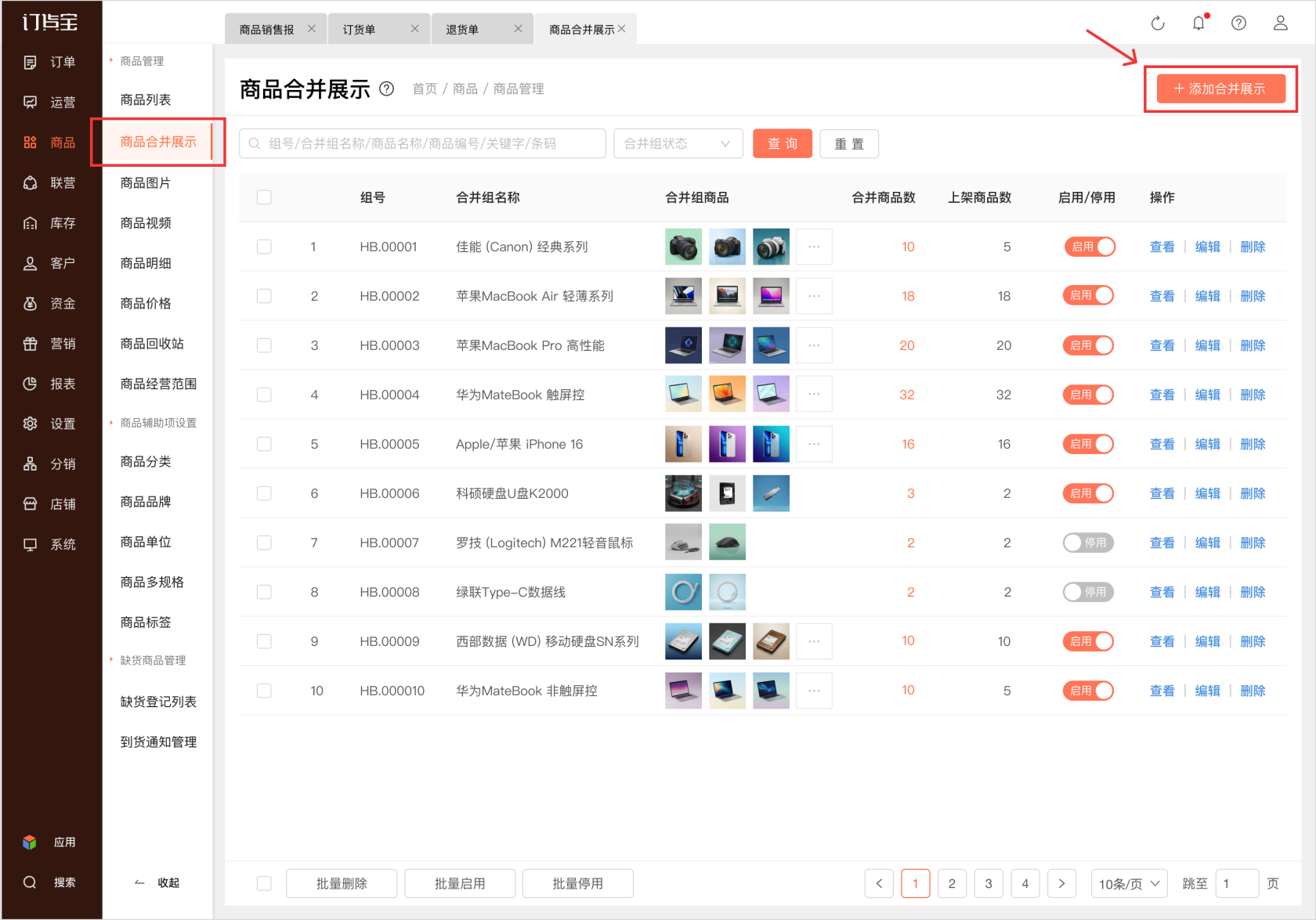This screenshot has width=1316, height=920.
Task: Open the 10条/页 page size dropdown
Action: point(1129,883)
